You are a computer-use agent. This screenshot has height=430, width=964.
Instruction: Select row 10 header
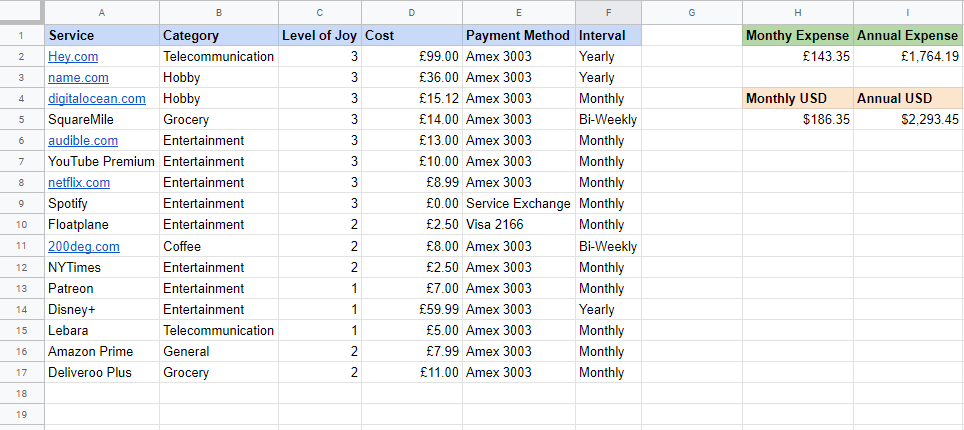point(22,225)
